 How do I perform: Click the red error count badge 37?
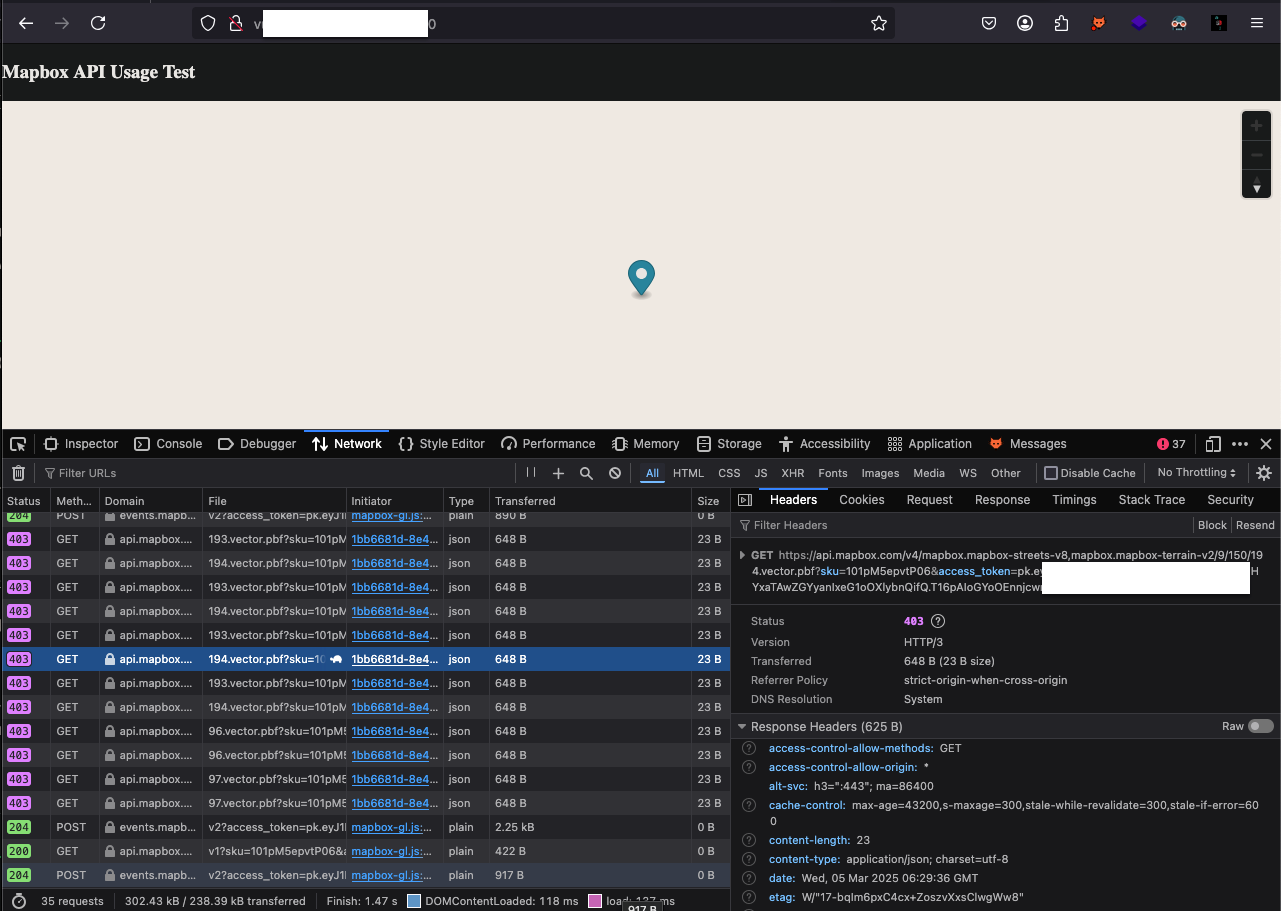tap(1171, 444)
